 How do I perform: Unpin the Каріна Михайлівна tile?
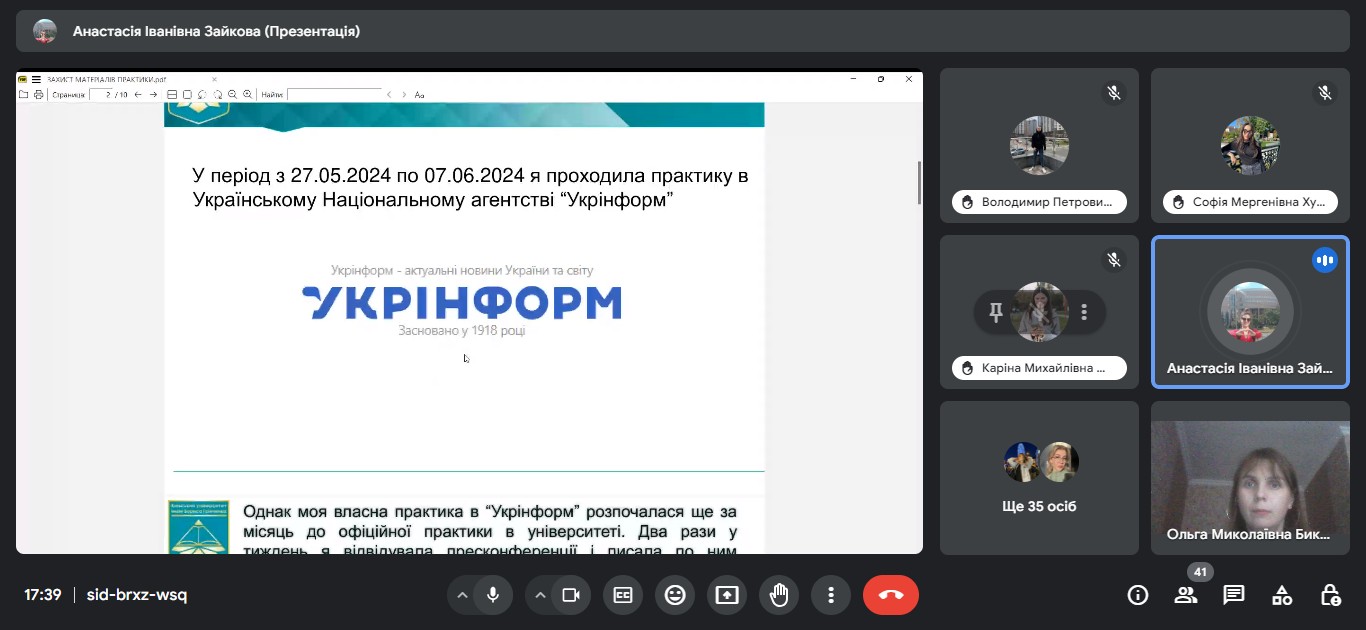(x=995, y=312)
